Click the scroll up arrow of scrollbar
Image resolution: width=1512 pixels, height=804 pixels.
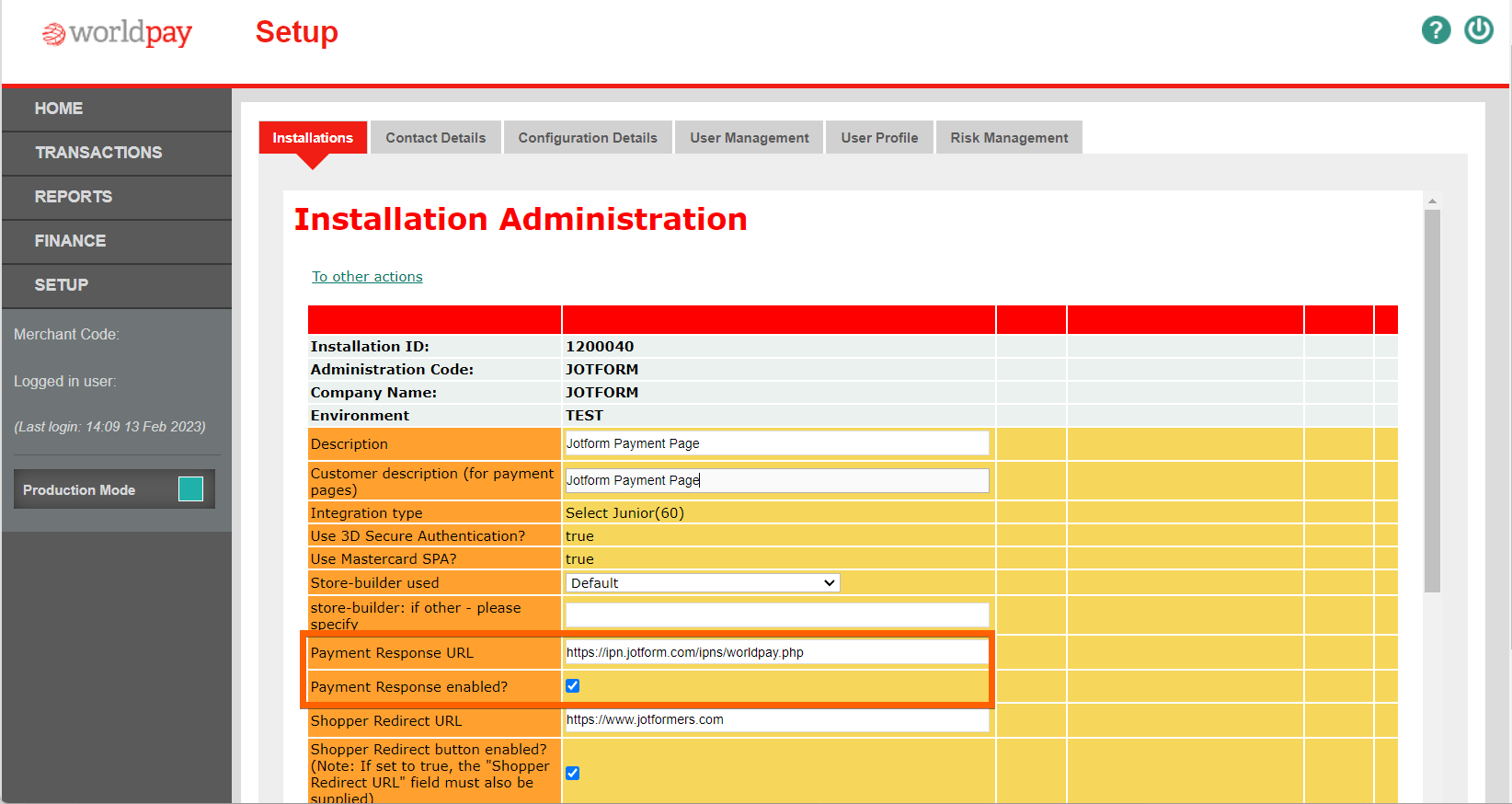pos(1432,201)
